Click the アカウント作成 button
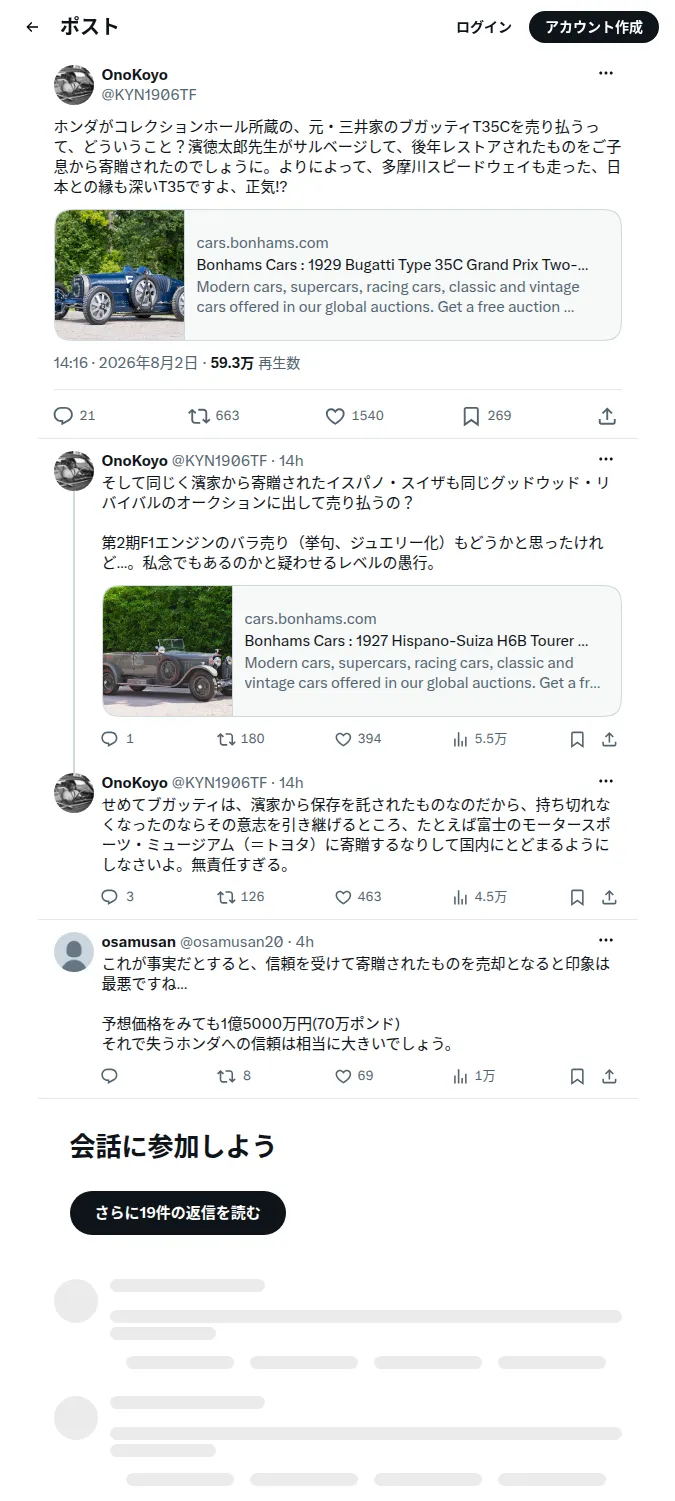The image size is (675, 1501). click(x=594, y=27)
